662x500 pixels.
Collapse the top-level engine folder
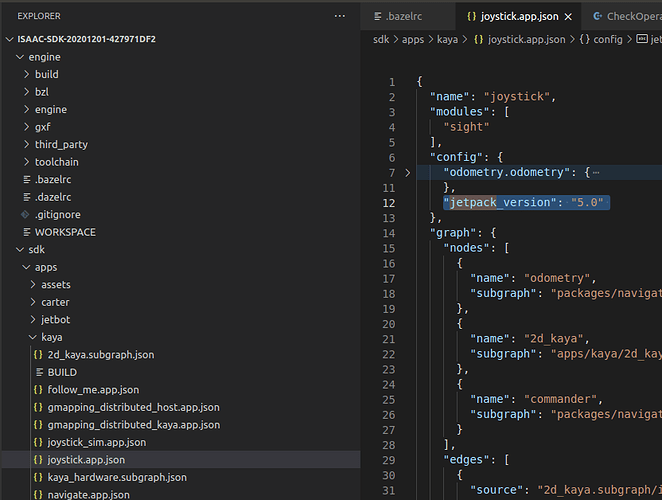click(19, 57)
